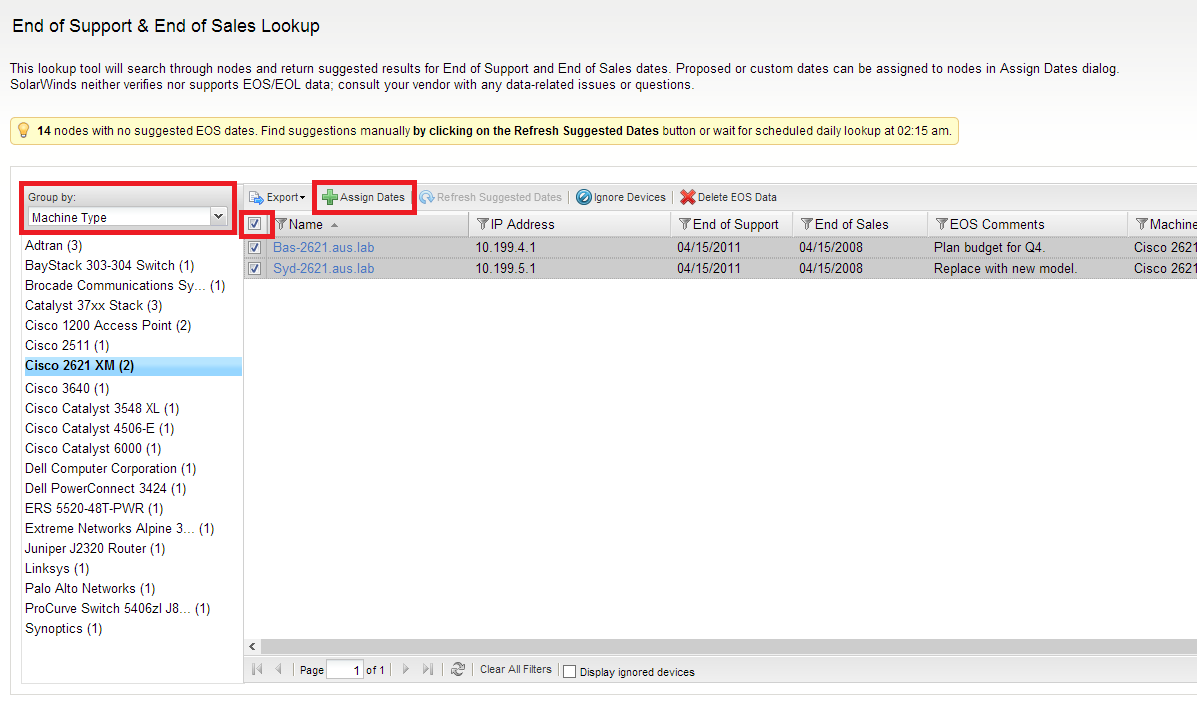Click the 'Plan budget for Q4.' comment cell
This screenshot has height=724, width=1197.
coord(989,247)
